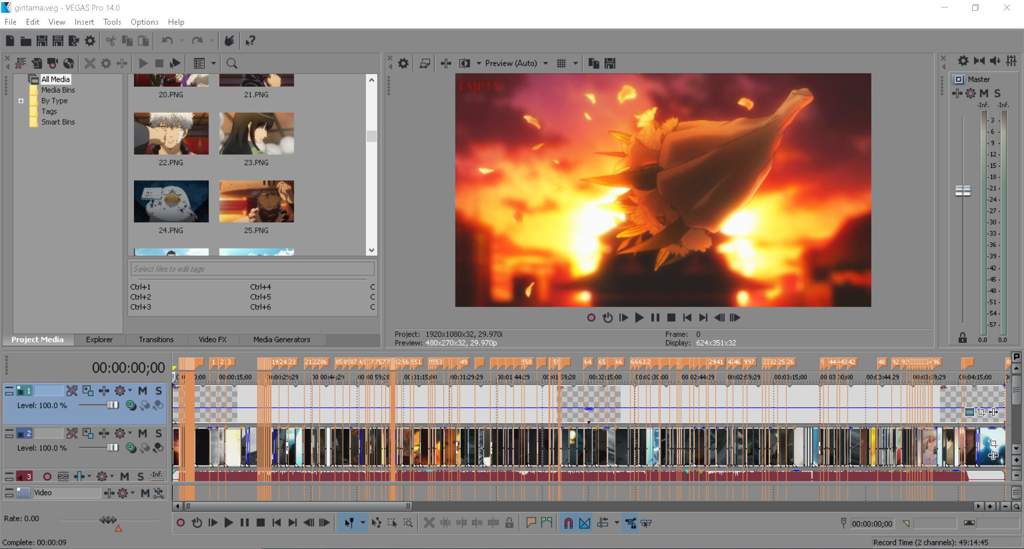Select the Normal Edit tool in timeline toolbar
Viewport: 1024px width, 549px height.
(x=349, y=523)
